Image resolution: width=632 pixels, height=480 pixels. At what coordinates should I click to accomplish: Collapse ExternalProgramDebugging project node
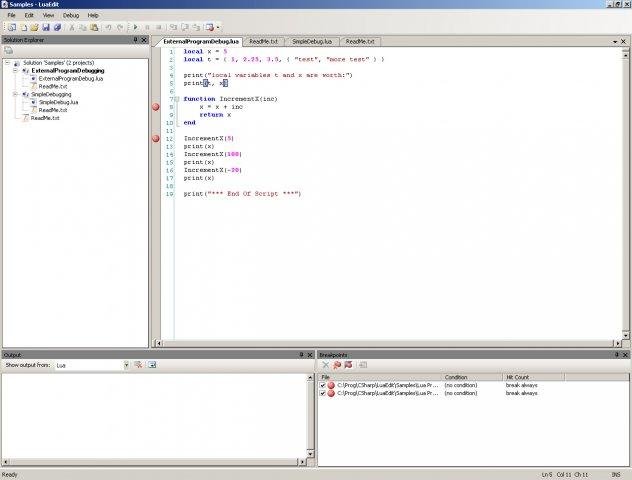tap(15, 71)
